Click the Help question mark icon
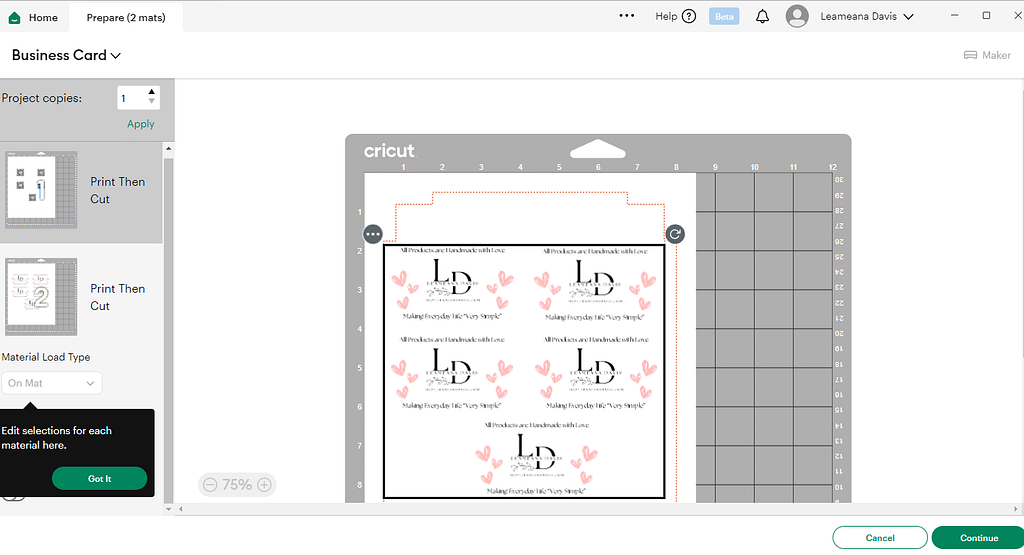The height and width of the screenshot is (555, 1024). pyautogui.click(x=688, y=17)
